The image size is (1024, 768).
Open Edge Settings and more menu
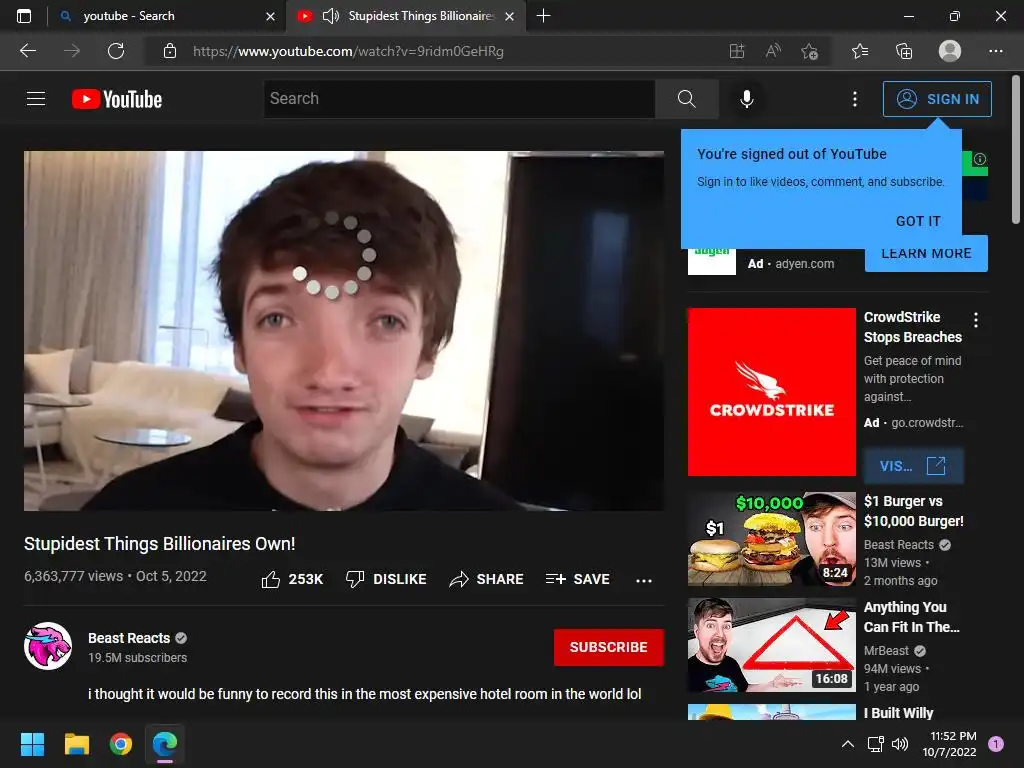coord(995,51)
